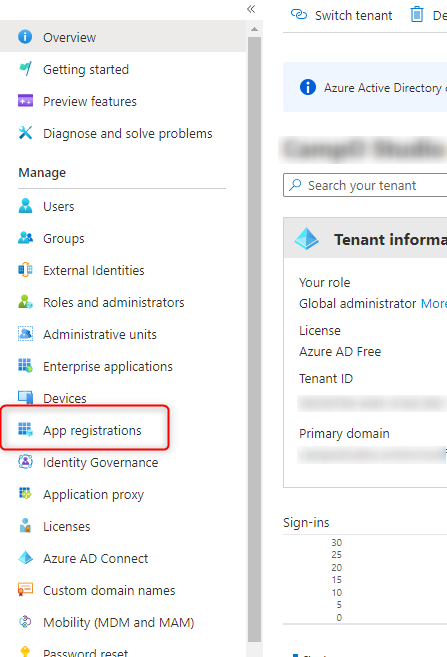Viewport: 447px width, 657px height.
Task: Click the Enterprise applications grid icon
Action: point(26,366)
